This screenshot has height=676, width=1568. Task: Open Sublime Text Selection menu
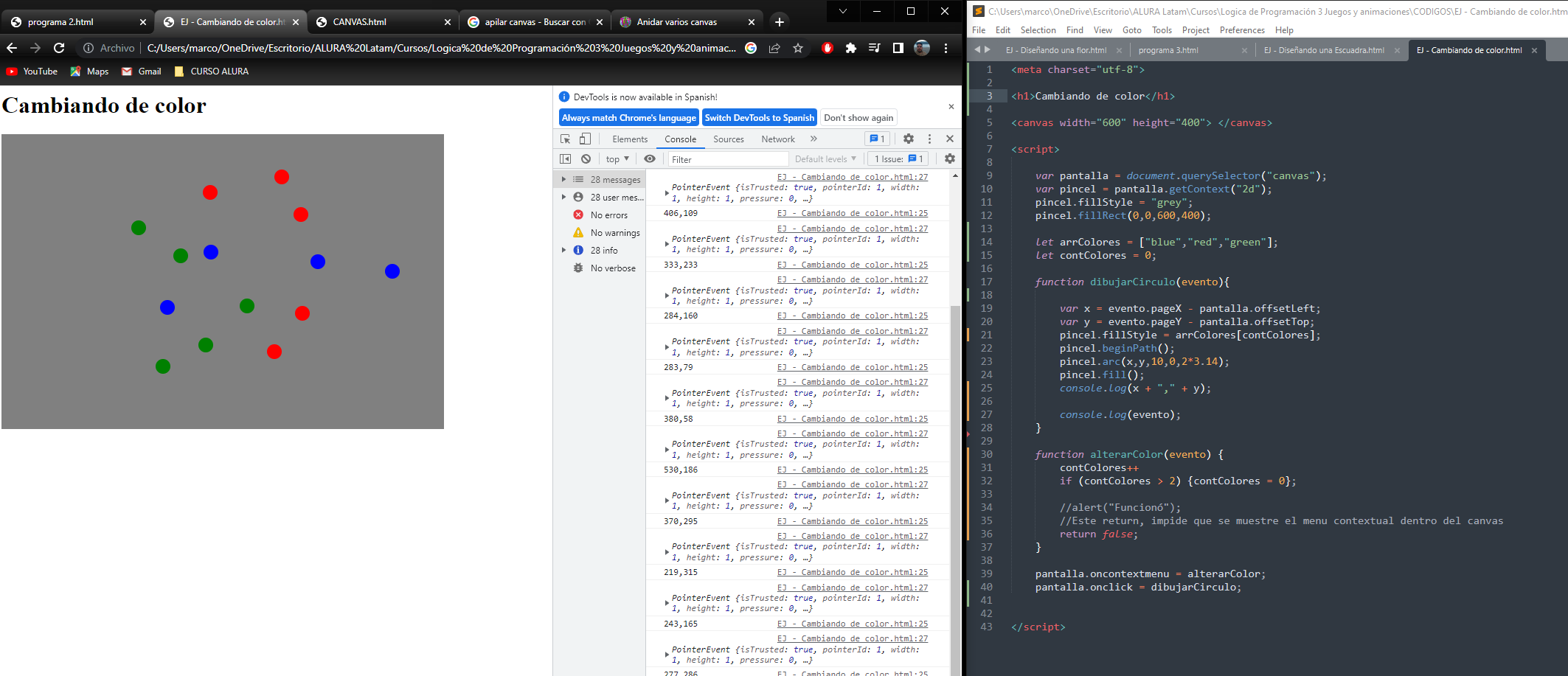pyautogui.click(x=1038, y=30)
